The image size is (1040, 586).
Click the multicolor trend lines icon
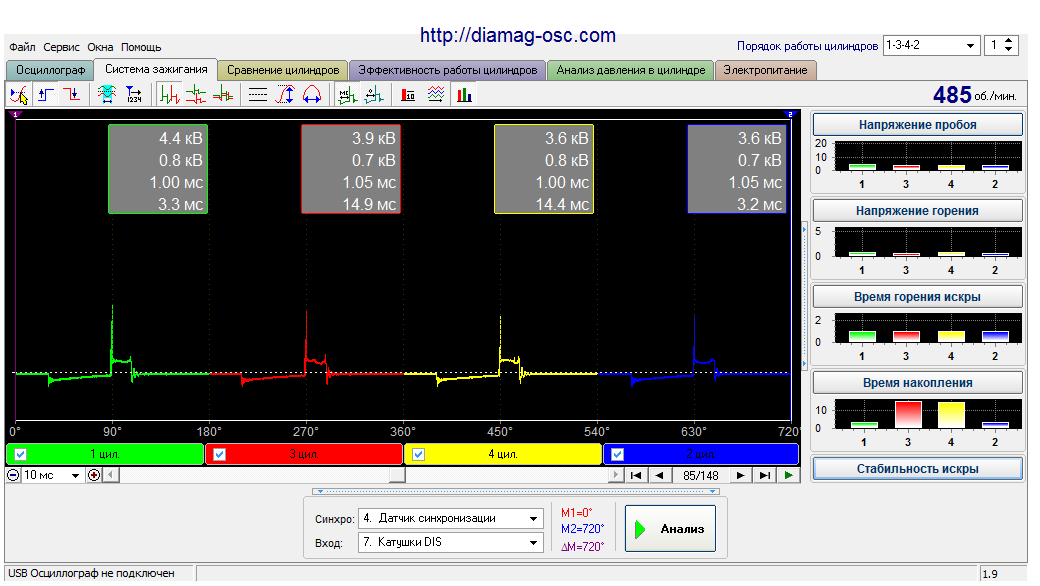436,95
